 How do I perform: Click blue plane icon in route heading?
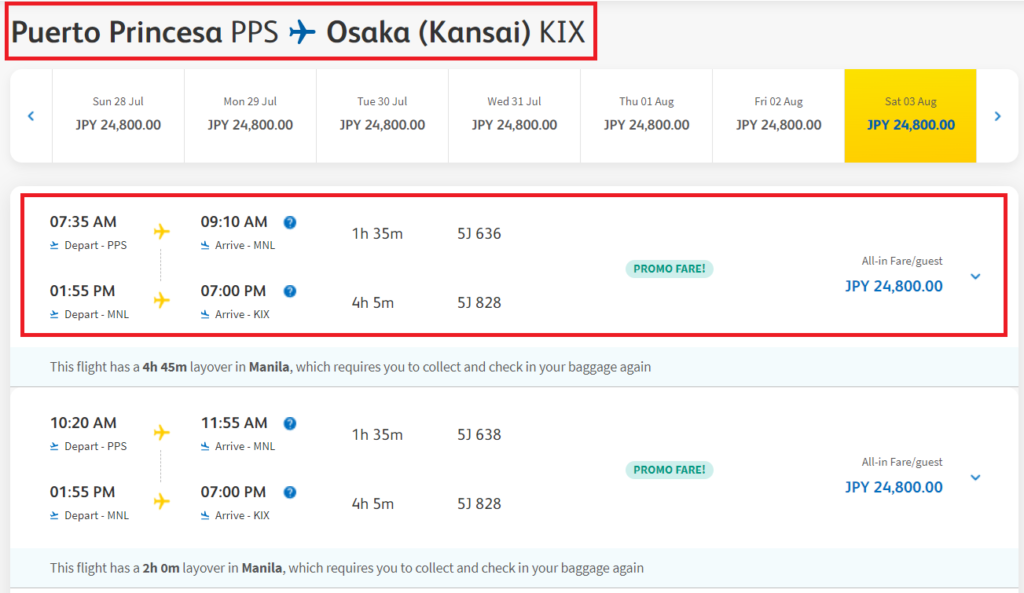[302, 33]
